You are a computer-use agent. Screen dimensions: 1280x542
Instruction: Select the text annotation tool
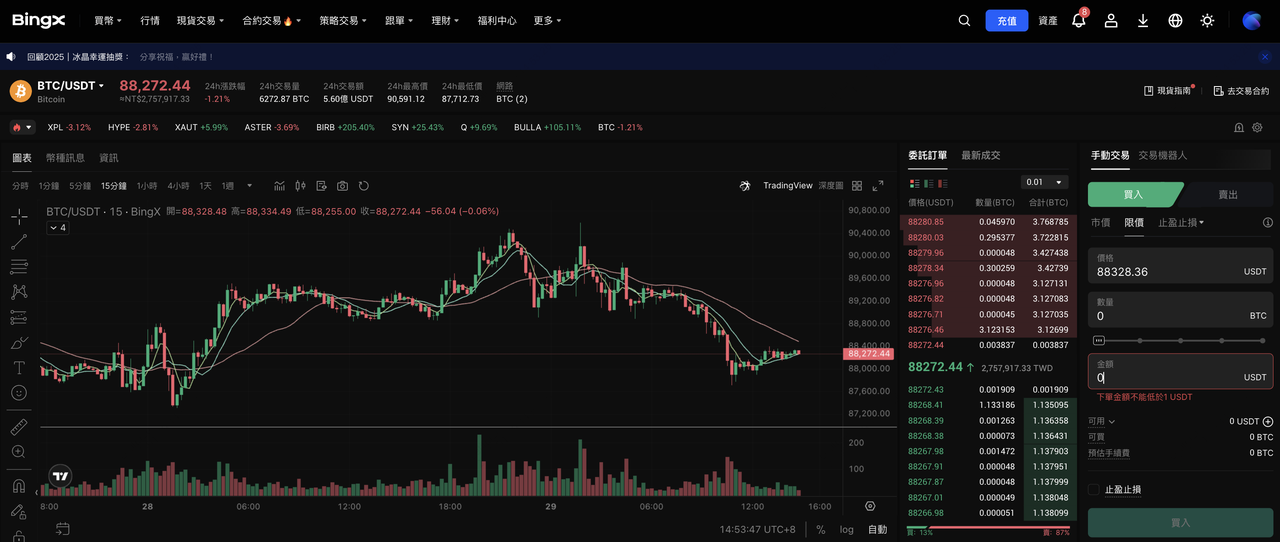[19, 368]
